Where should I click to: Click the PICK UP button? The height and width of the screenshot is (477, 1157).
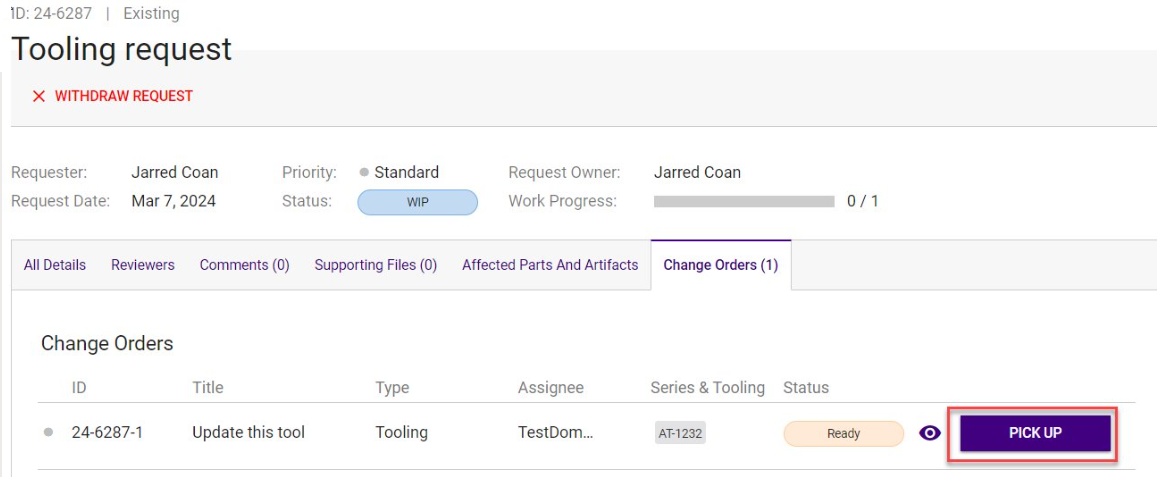[x=1035, y=433]
